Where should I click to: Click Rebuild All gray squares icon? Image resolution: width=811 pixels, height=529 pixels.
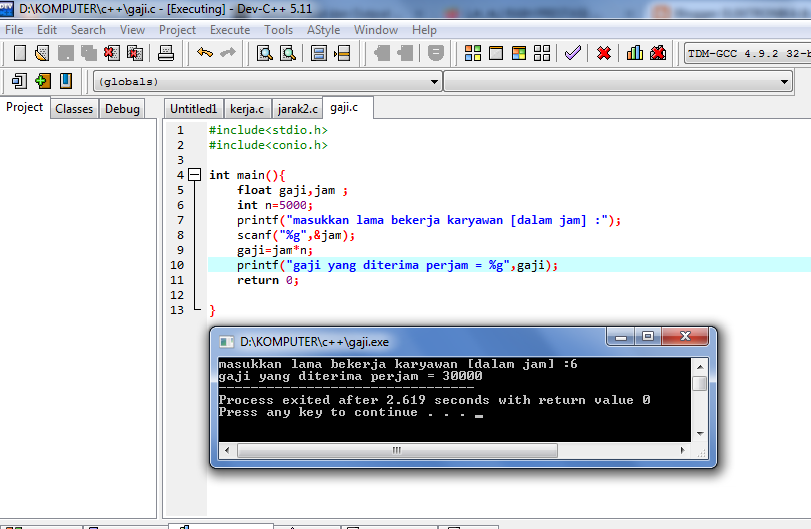pyautogui.click(x=542, y=53)
